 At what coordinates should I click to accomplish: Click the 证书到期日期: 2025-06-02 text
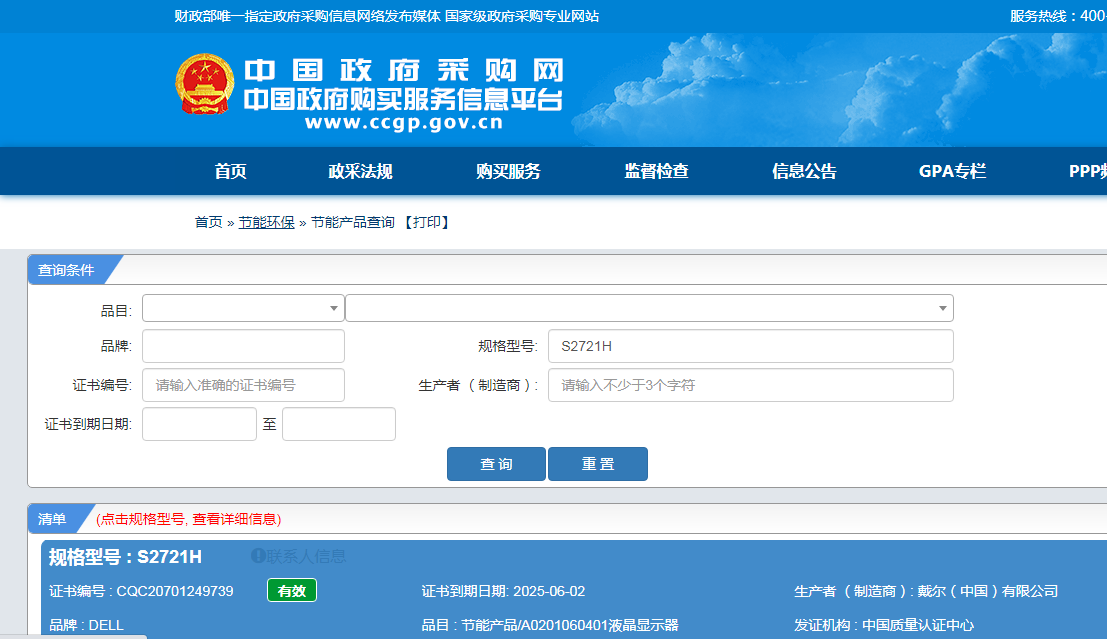(x=503, y=591)
